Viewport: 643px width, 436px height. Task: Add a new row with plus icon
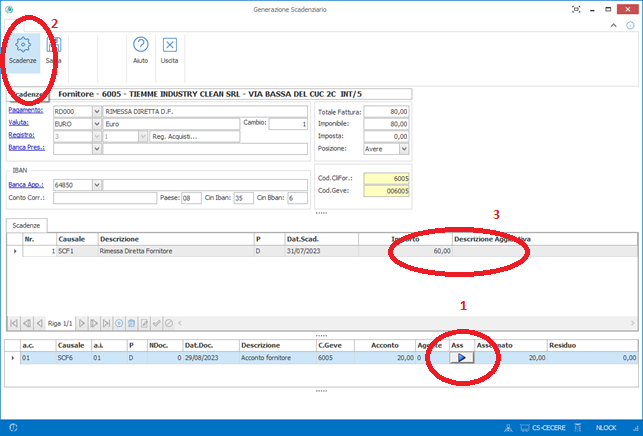(119, 323)
